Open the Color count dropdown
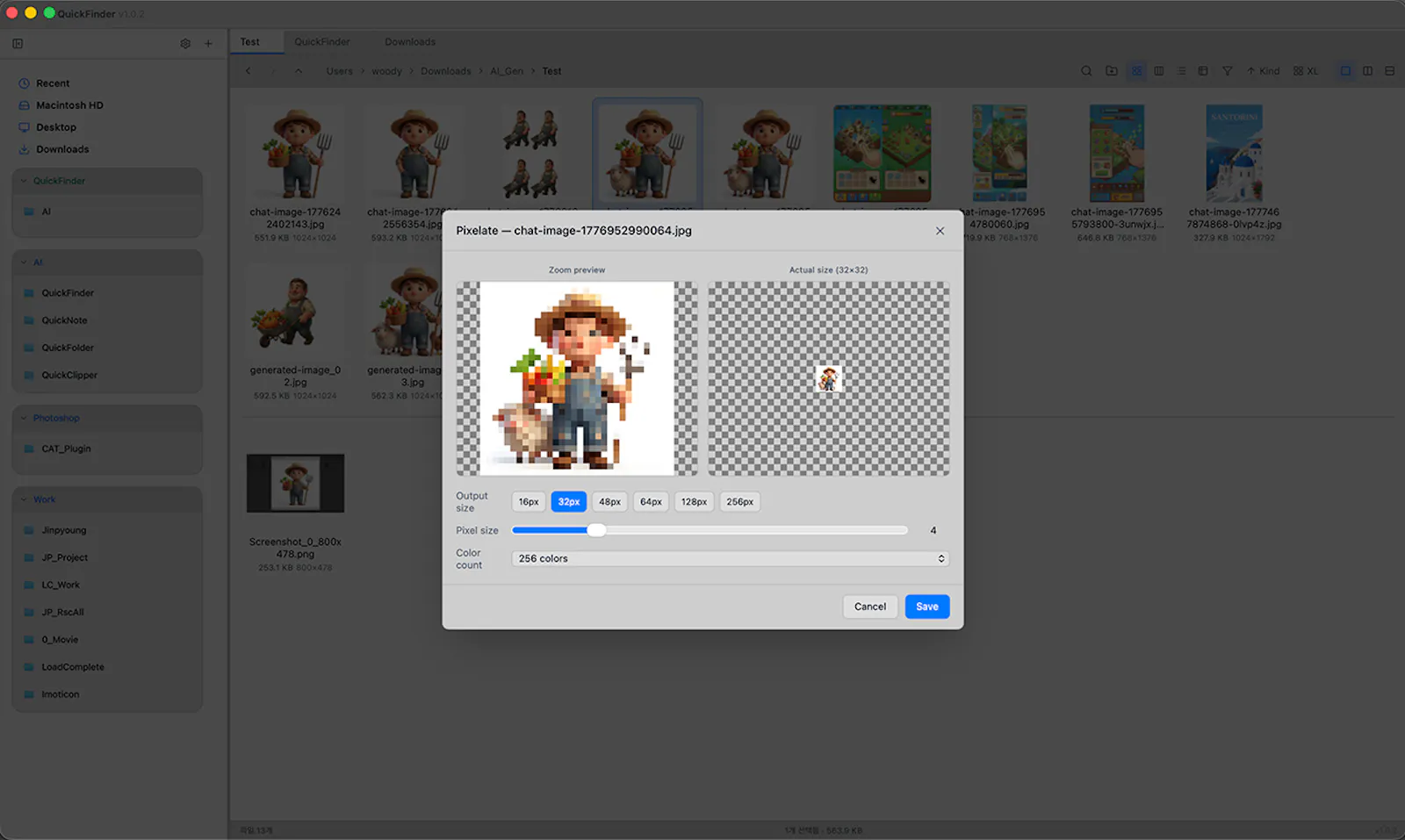Viewport: 1405px width, 840px height. (x=731, y=558)
